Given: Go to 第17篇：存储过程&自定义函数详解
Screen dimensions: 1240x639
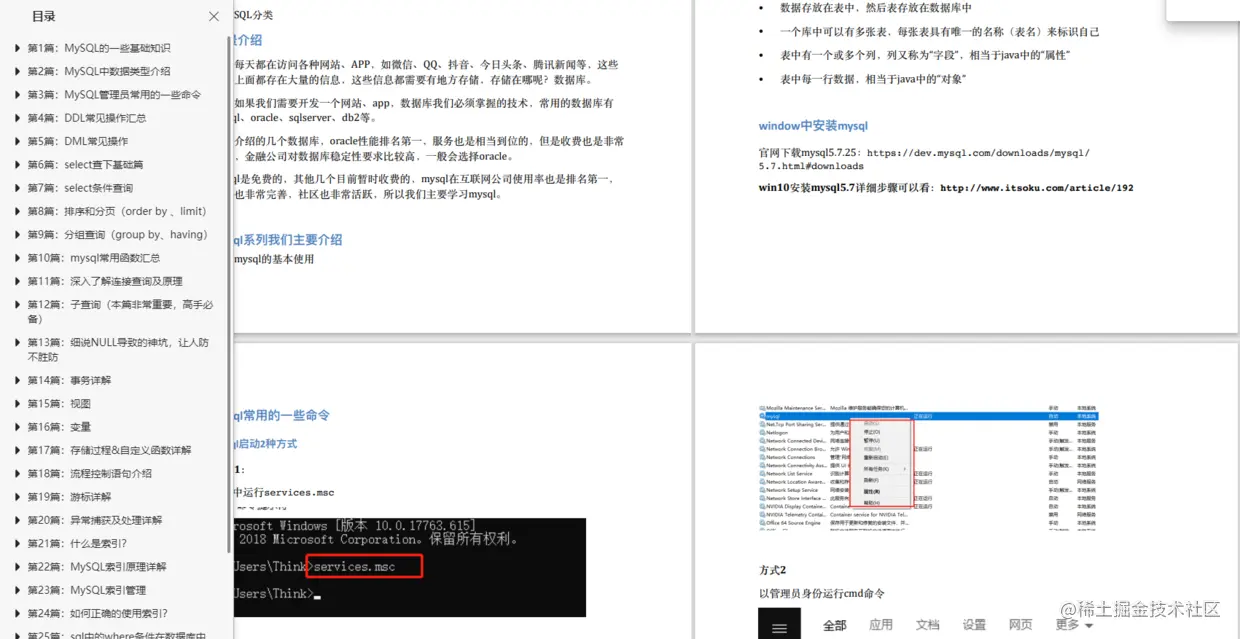Looking at the screenshot, I should click(109, 450).
